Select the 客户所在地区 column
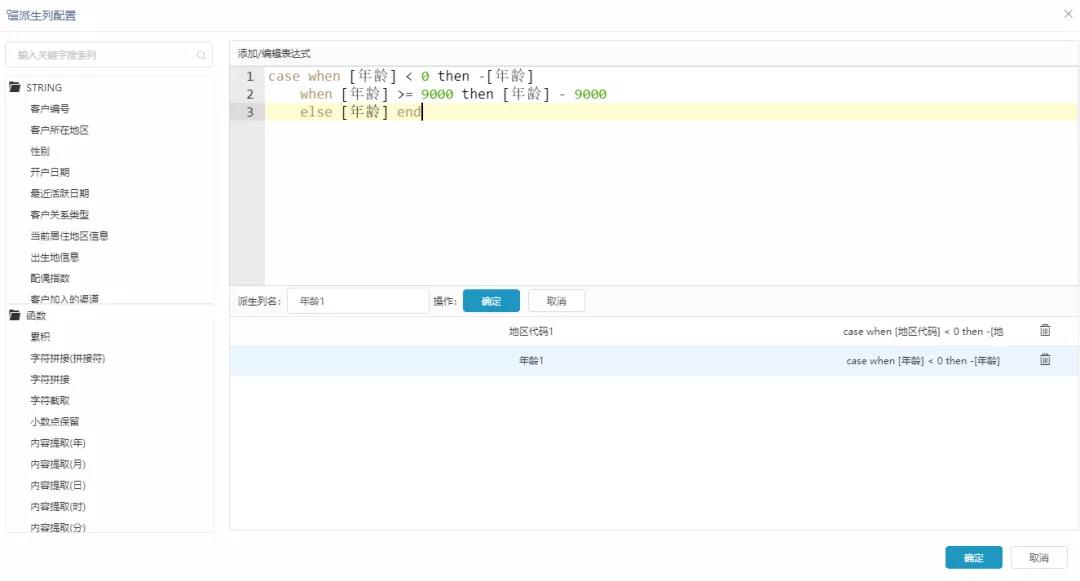The width and height of the screenshot is (1080, 581). click(59, 130)
